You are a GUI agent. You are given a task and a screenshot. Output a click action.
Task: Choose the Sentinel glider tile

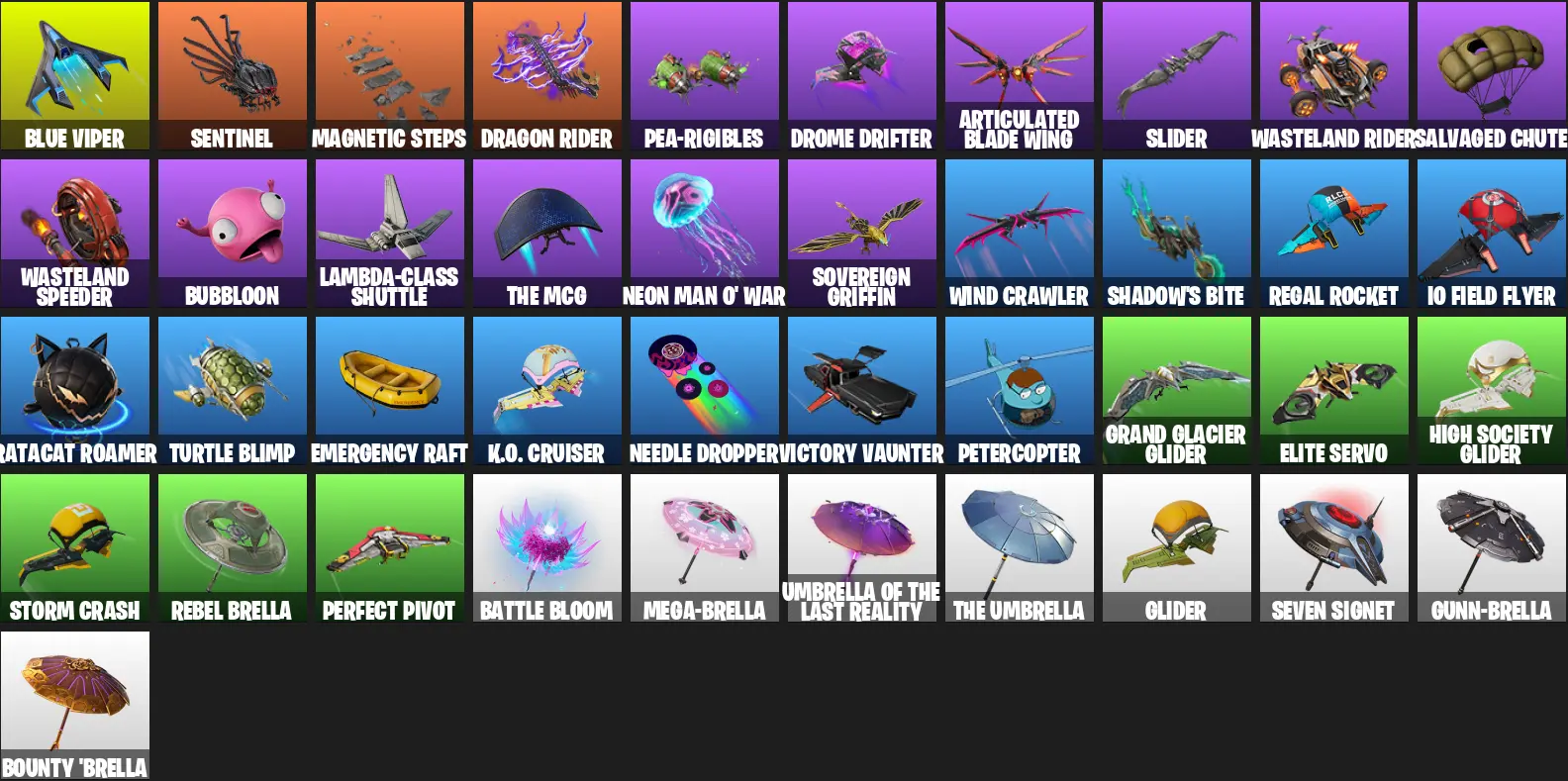click(x=233, y=76)
